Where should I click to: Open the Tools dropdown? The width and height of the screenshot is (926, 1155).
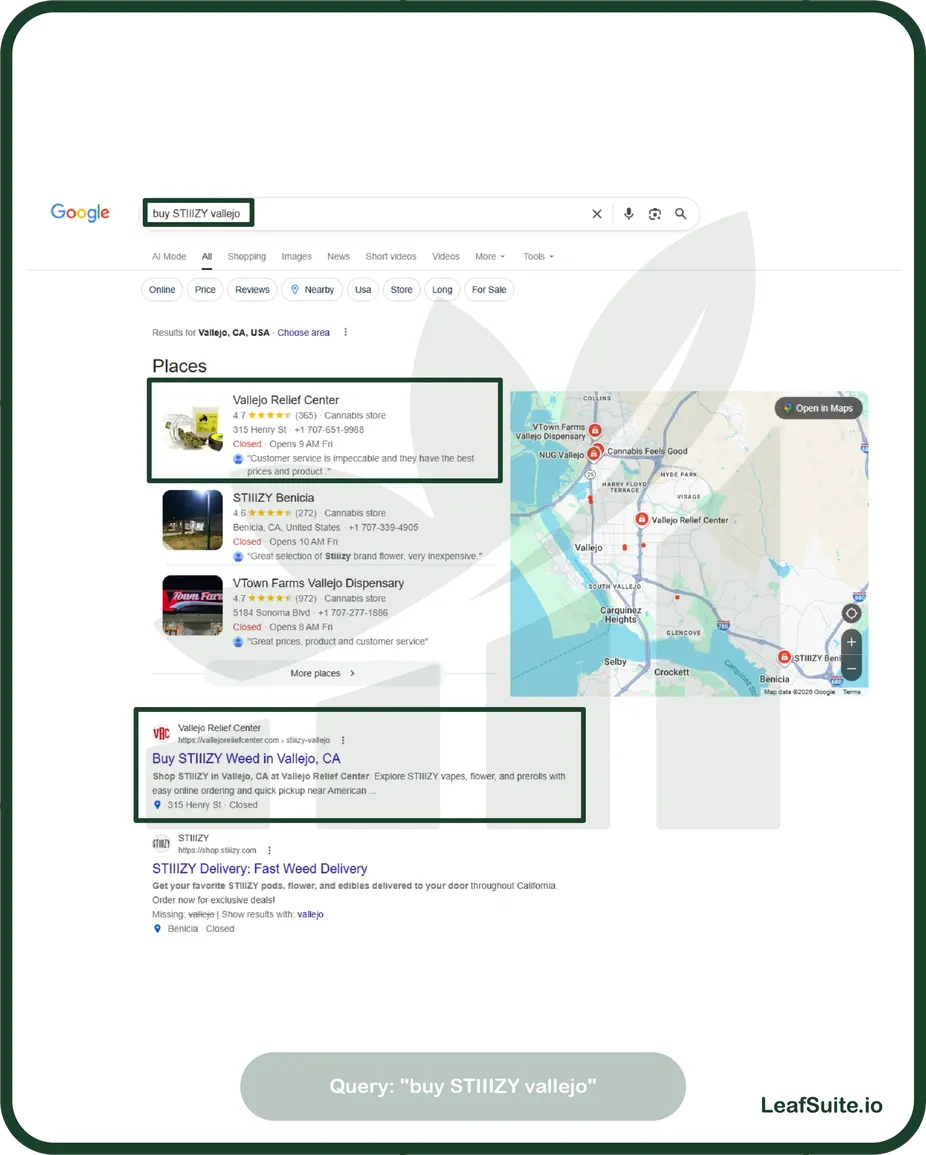tap(538, 257)
